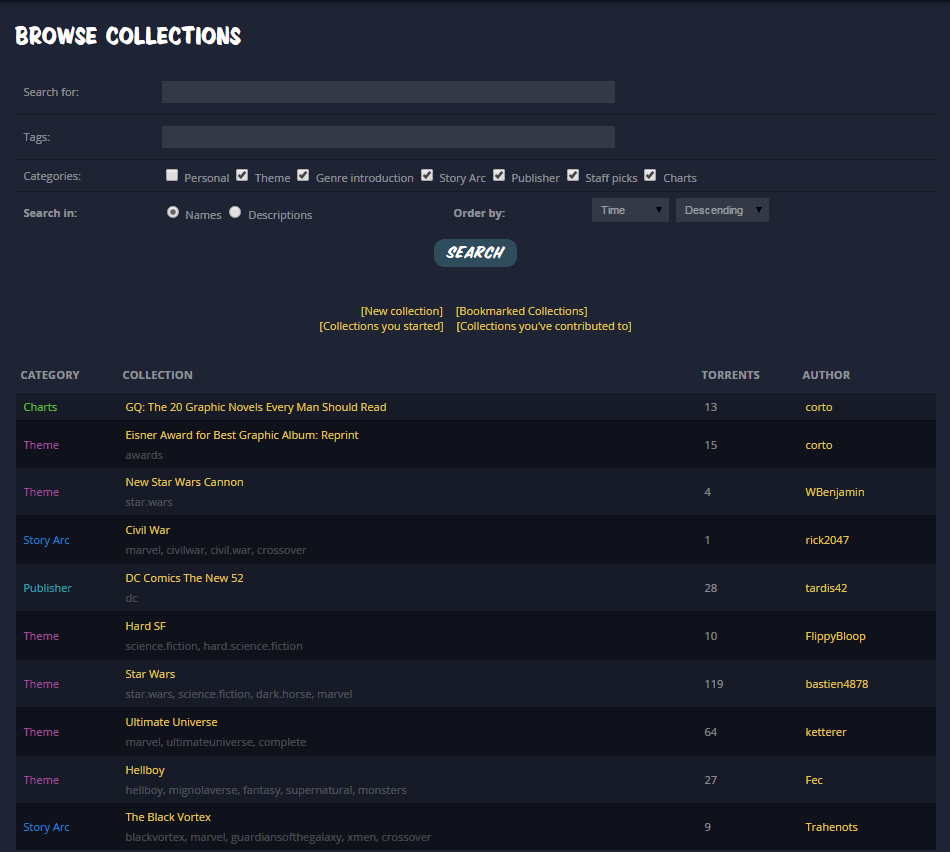
Task: Click the dark.horse tag
Action: pyautogui.click(x=283, y=694)
